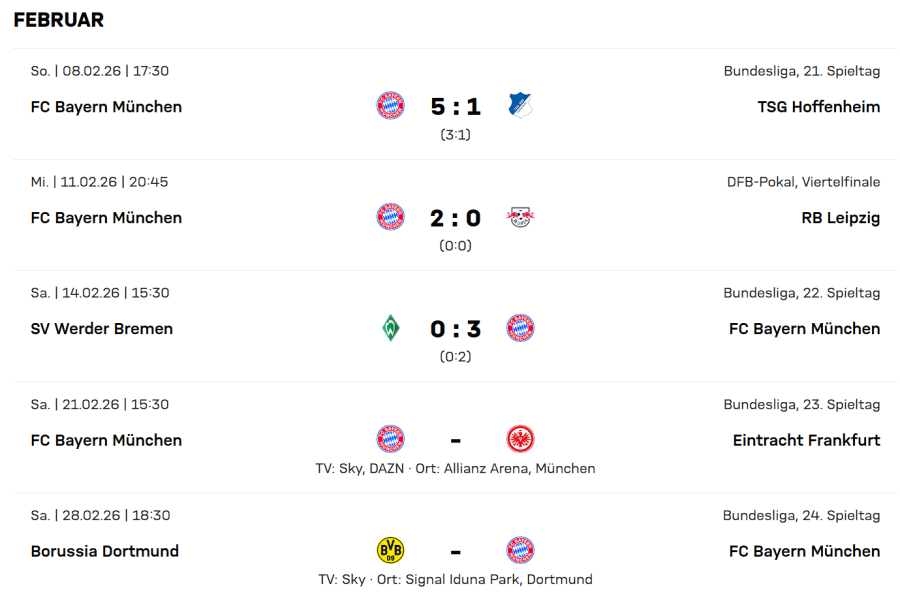The height and width of the screenshot is (603, 900).
Task: Click Bayern crest in the Dortmund fixture
Action: (520, 550)
